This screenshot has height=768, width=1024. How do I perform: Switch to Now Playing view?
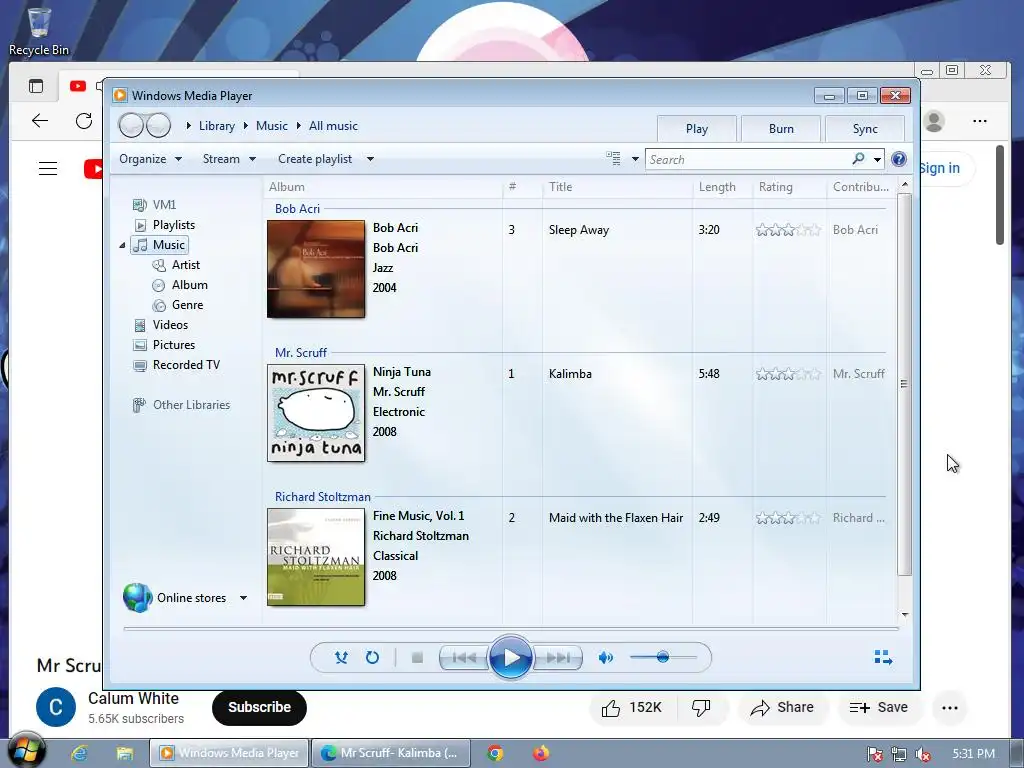(883, 657)
